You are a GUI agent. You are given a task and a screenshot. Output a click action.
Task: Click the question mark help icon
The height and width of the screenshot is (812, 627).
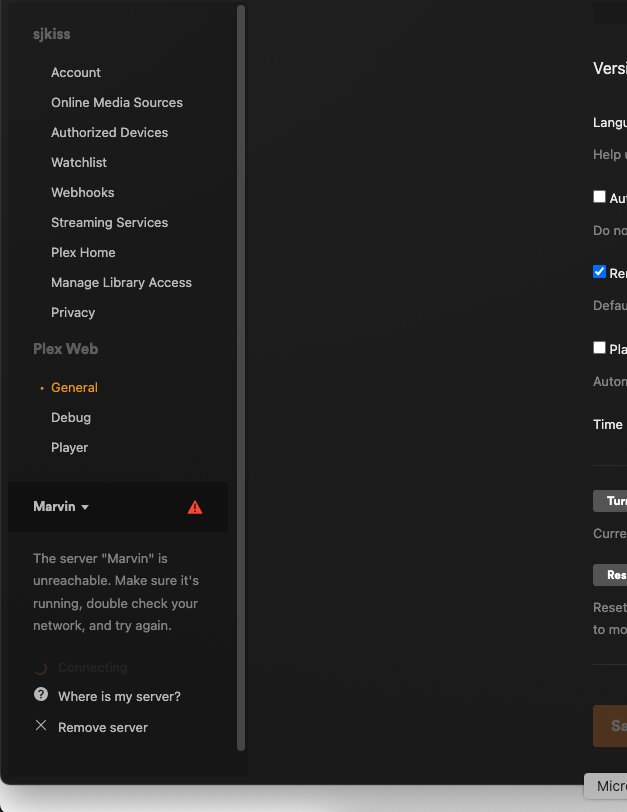[41, 695]
